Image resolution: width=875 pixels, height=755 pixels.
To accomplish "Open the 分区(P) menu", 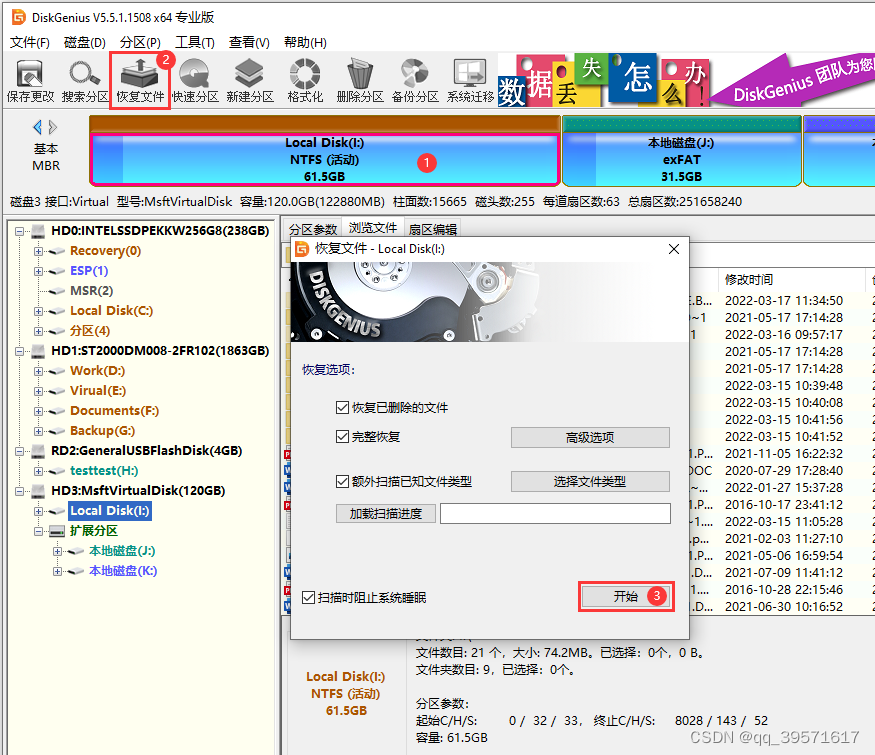I will click(x=140, y=42).
